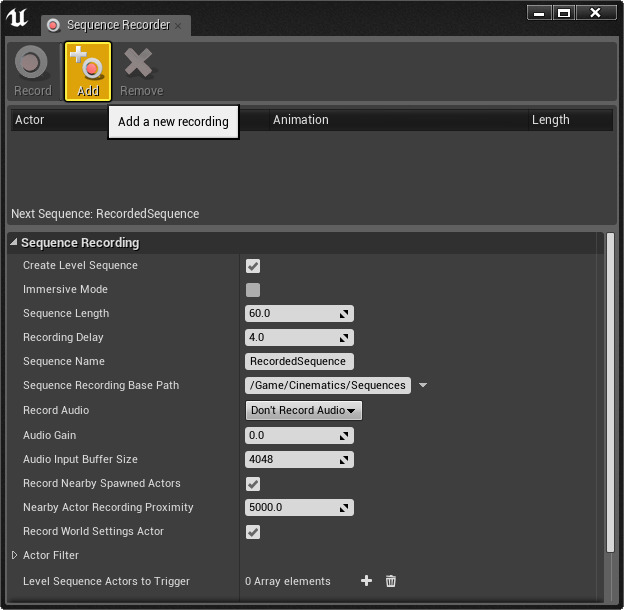Click the Unreal Engine logo icon
This screenshot has width=624, height=610.
click(x=17, y=18)
